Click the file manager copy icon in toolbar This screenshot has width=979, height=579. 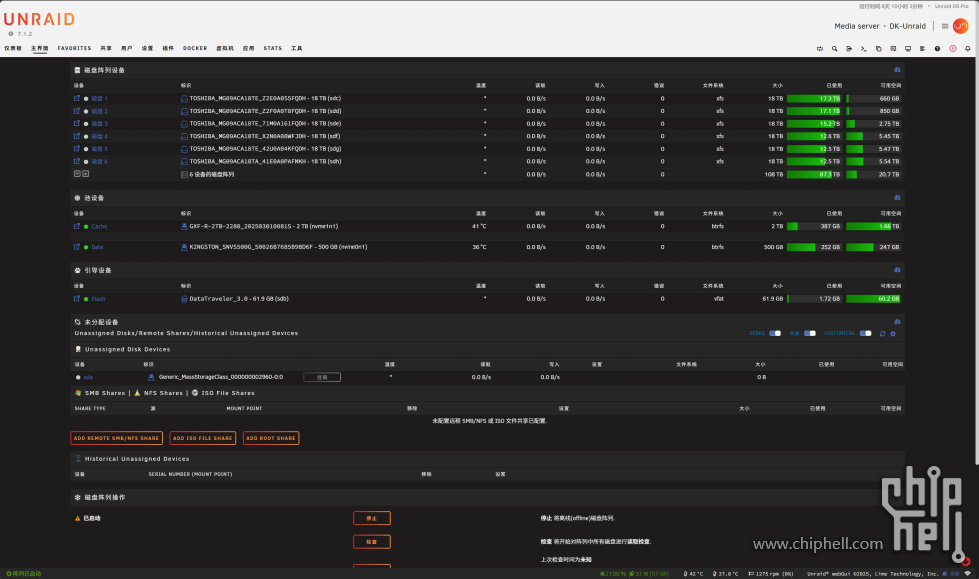878,48
